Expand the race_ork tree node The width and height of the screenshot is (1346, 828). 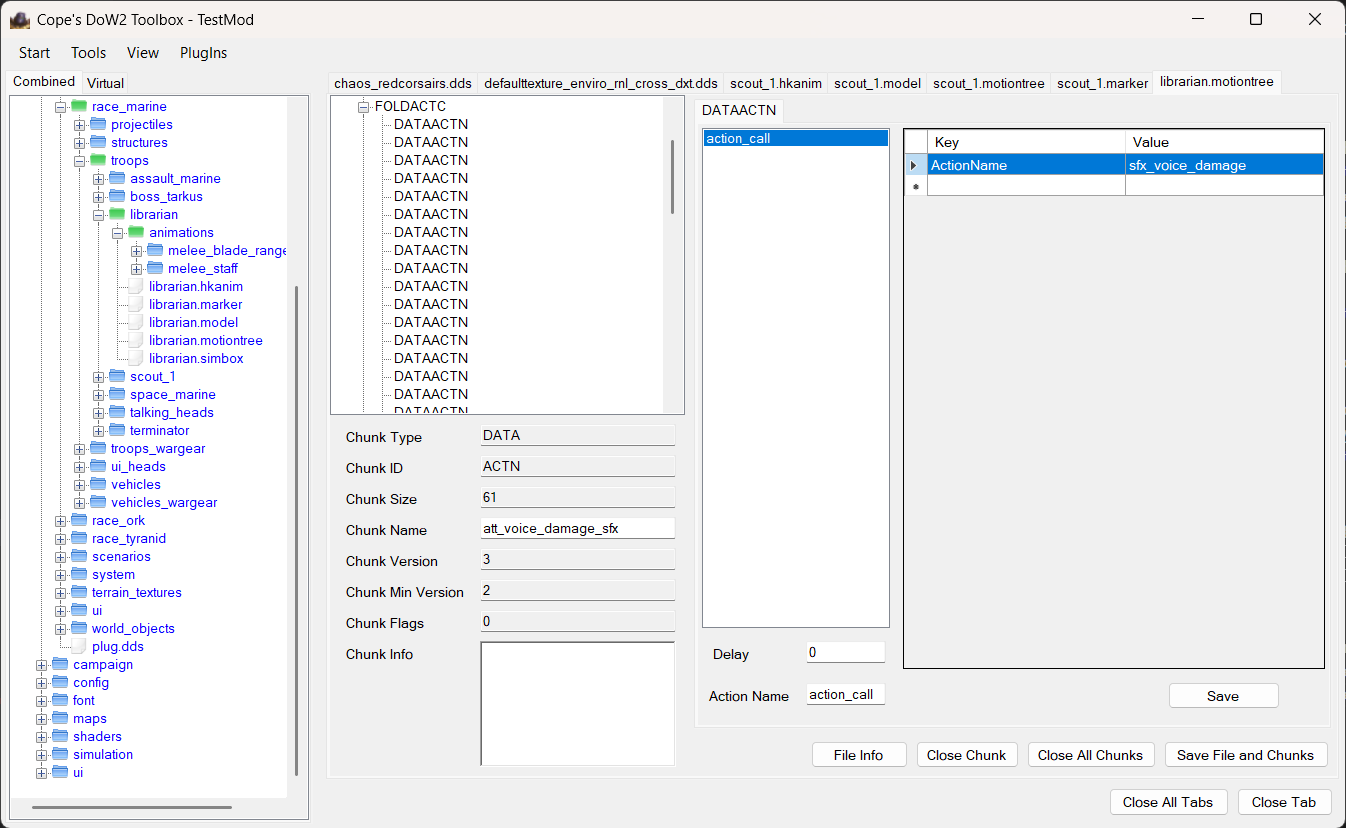tap(60, 520)
